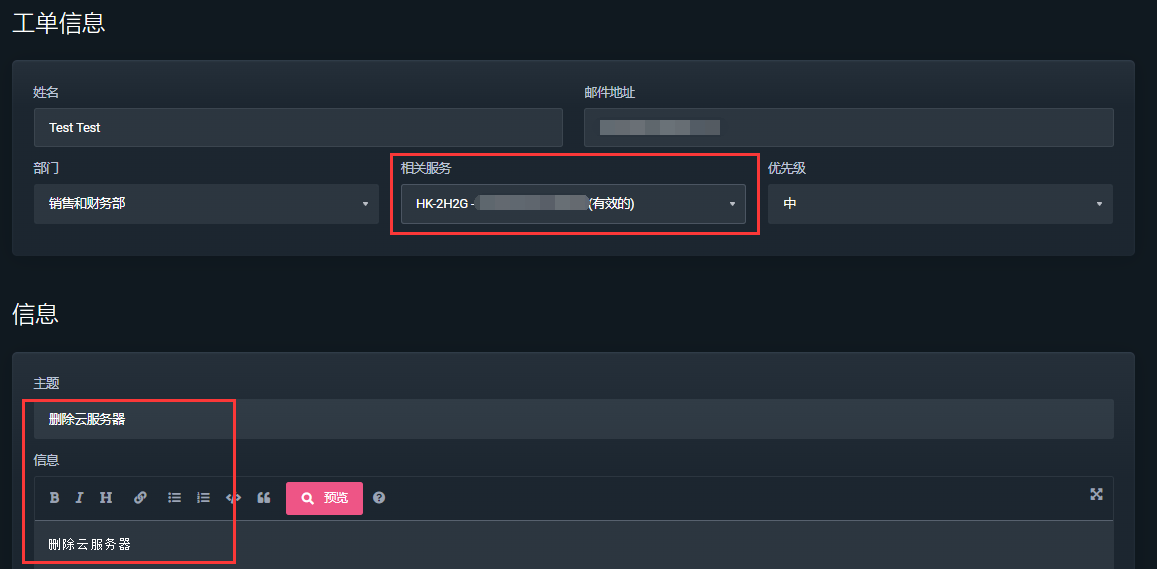Expand the 相关服务 service dropdown

tap(573, 204)
